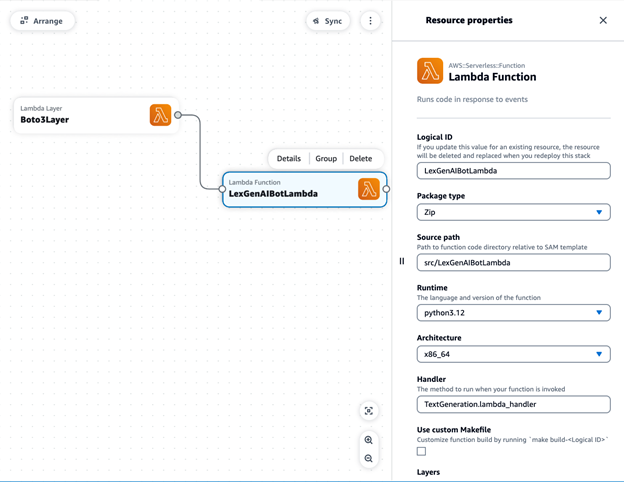This screenshot has width=624, height=482.
Task: Click the Lambda Function icon in properties panel
Action: point(430,71)
